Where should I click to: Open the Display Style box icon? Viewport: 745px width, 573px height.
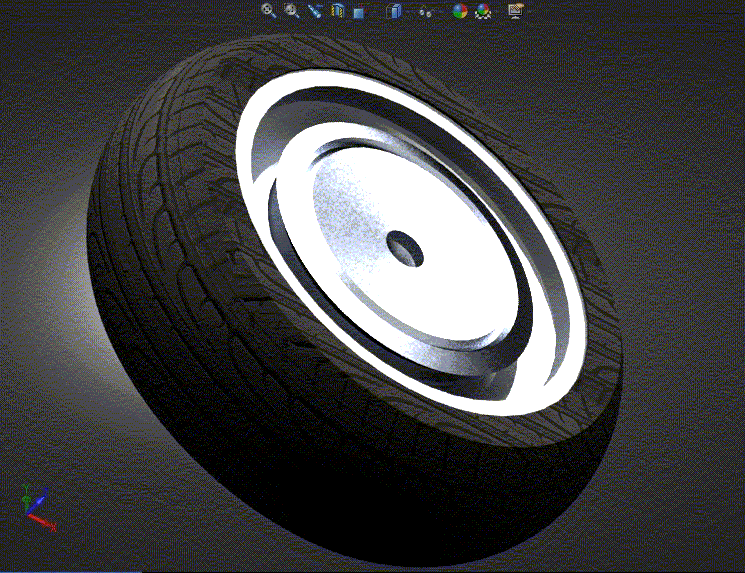393,11
